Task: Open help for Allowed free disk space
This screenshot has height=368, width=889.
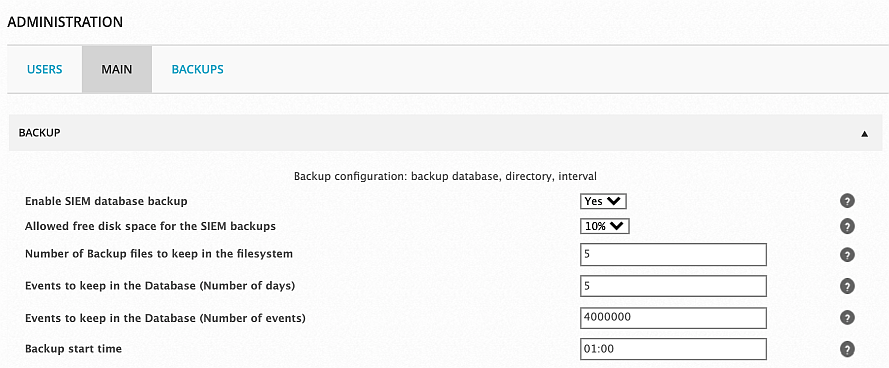Action: tap(846, 226)
